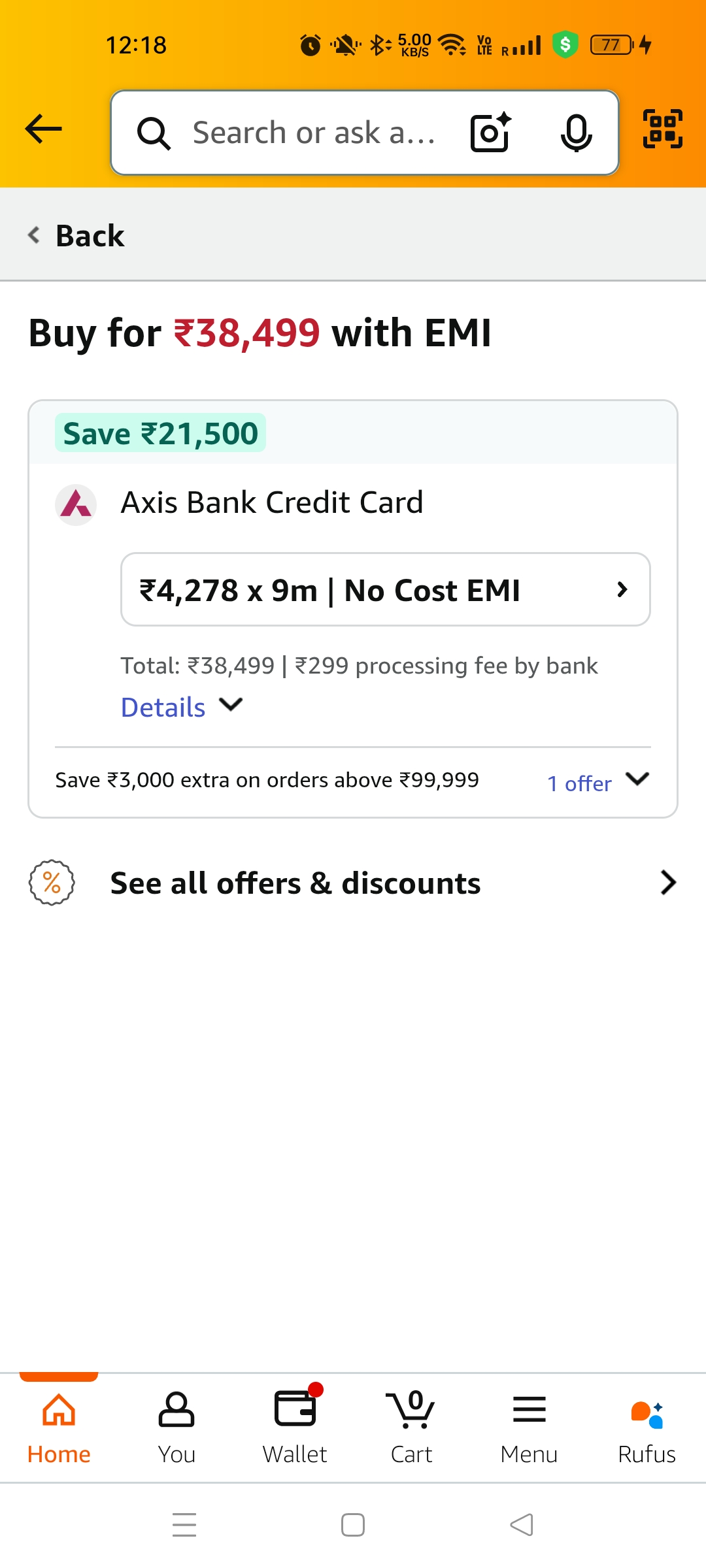706x1568 pixels.
Task: Switch to the Home tab
Action: (59, 1428)
